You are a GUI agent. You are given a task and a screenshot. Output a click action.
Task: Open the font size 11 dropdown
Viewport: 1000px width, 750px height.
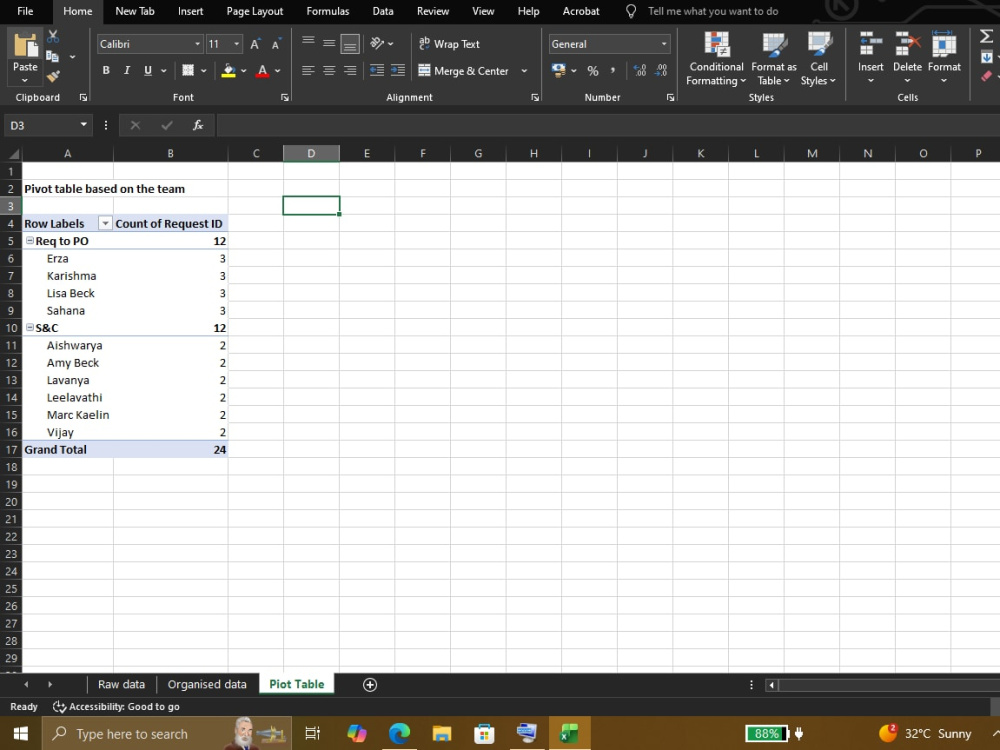[237, 44]
